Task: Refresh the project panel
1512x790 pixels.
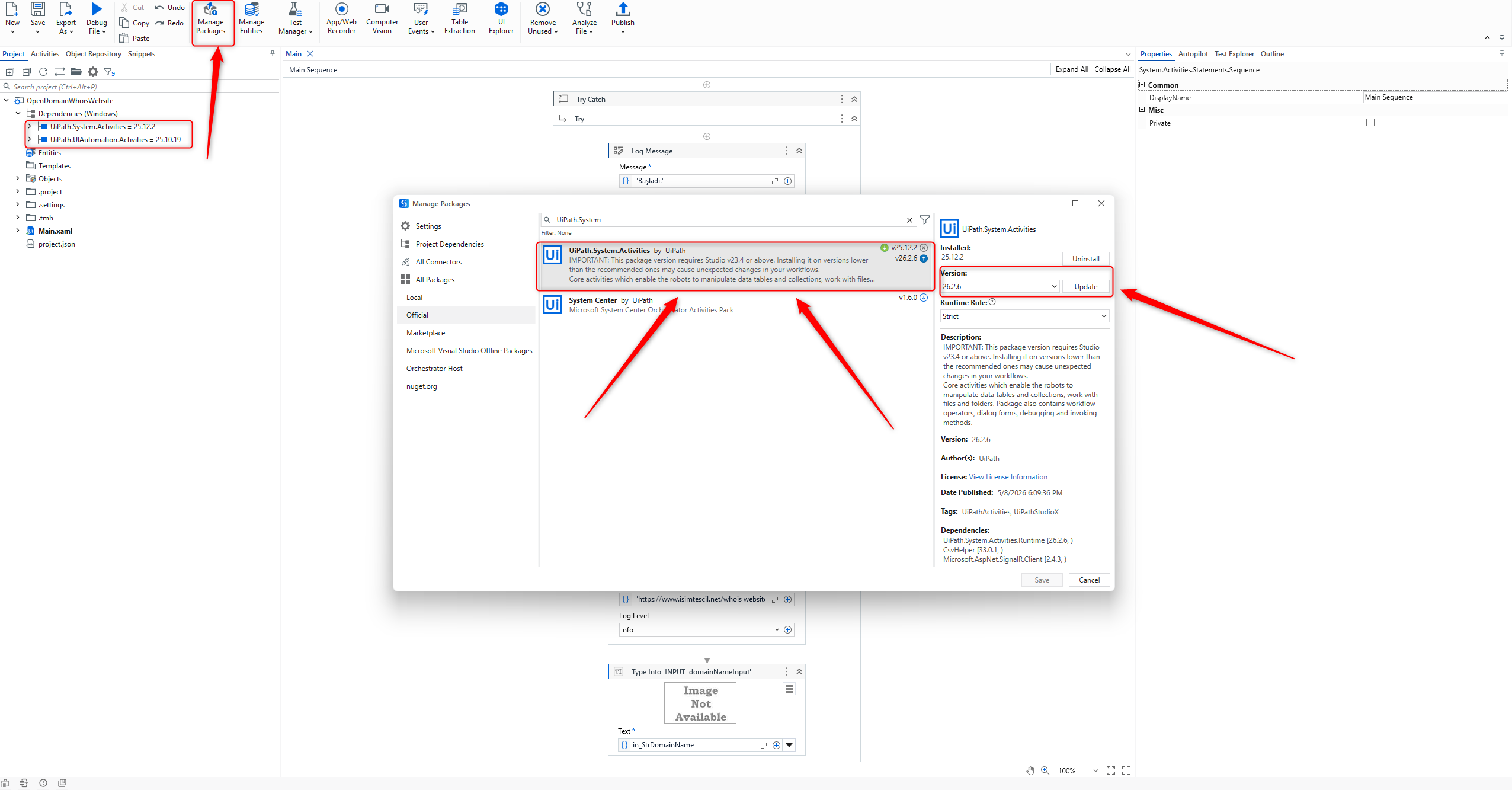Action: click(43, 72)
